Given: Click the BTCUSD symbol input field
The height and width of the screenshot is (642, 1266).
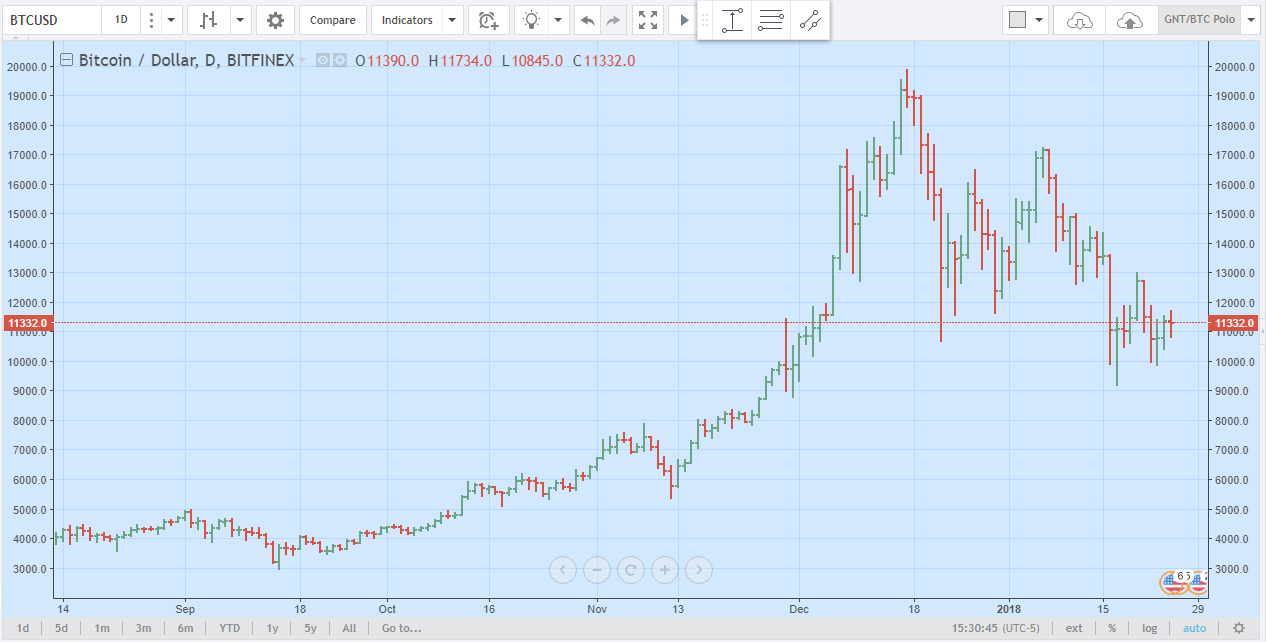Looking at the screenshot, I should click(x=52, y=20).
